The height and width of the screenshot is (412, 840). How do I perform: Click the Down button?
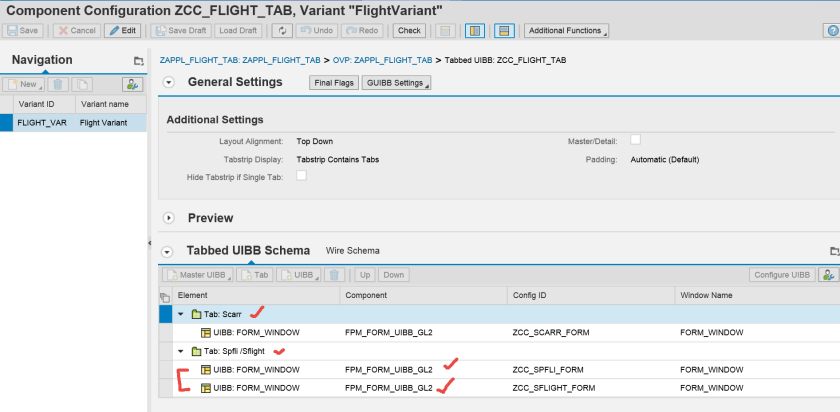(394, 275)
